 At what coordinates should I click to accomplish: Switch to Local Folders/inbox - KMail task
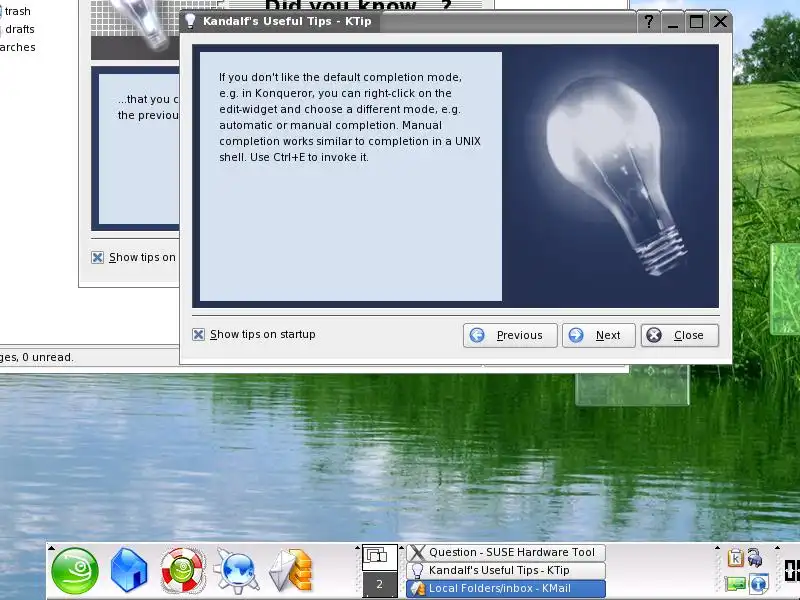tap(506, 588)
